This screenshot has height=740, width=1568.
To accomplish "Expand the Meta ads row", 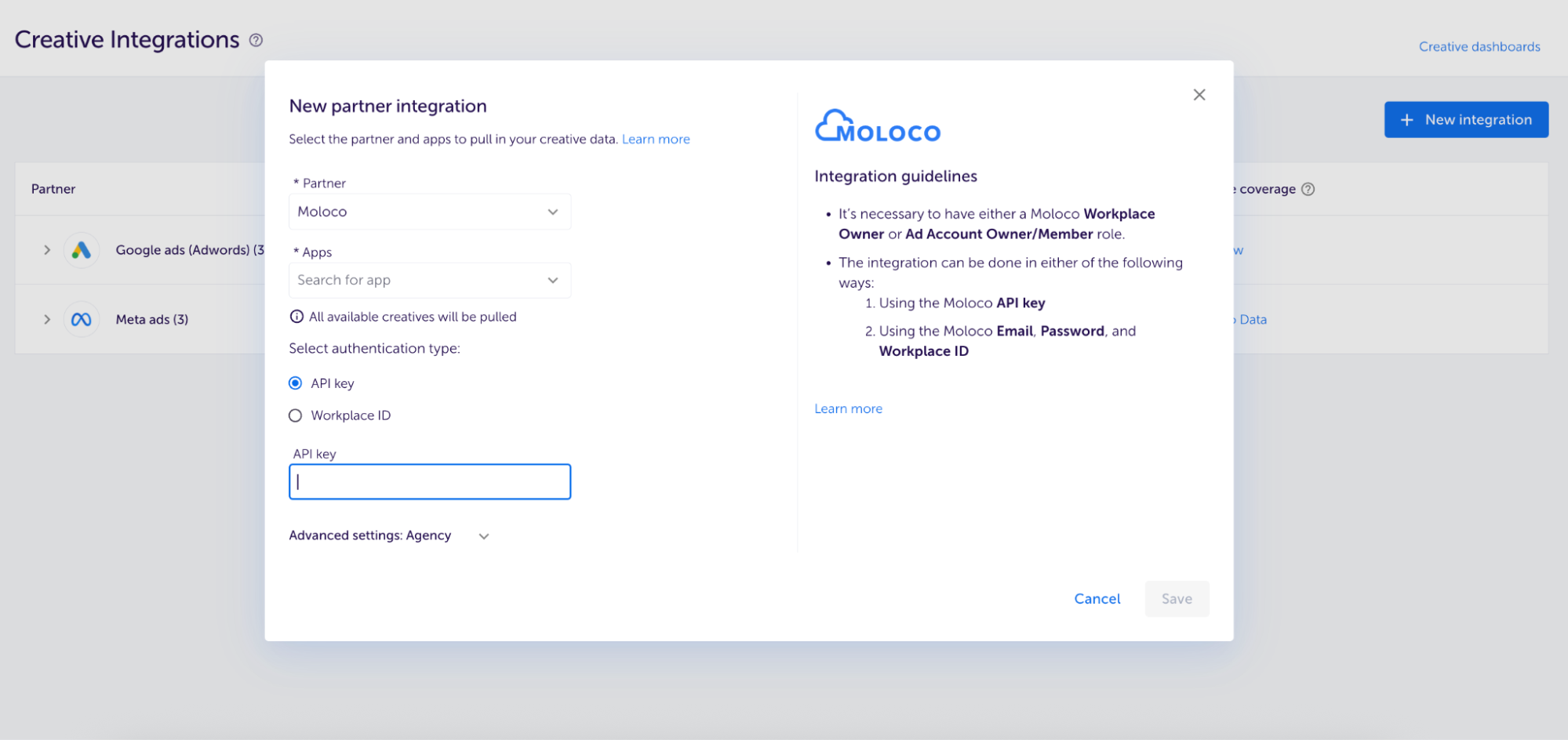I will 47,319.
